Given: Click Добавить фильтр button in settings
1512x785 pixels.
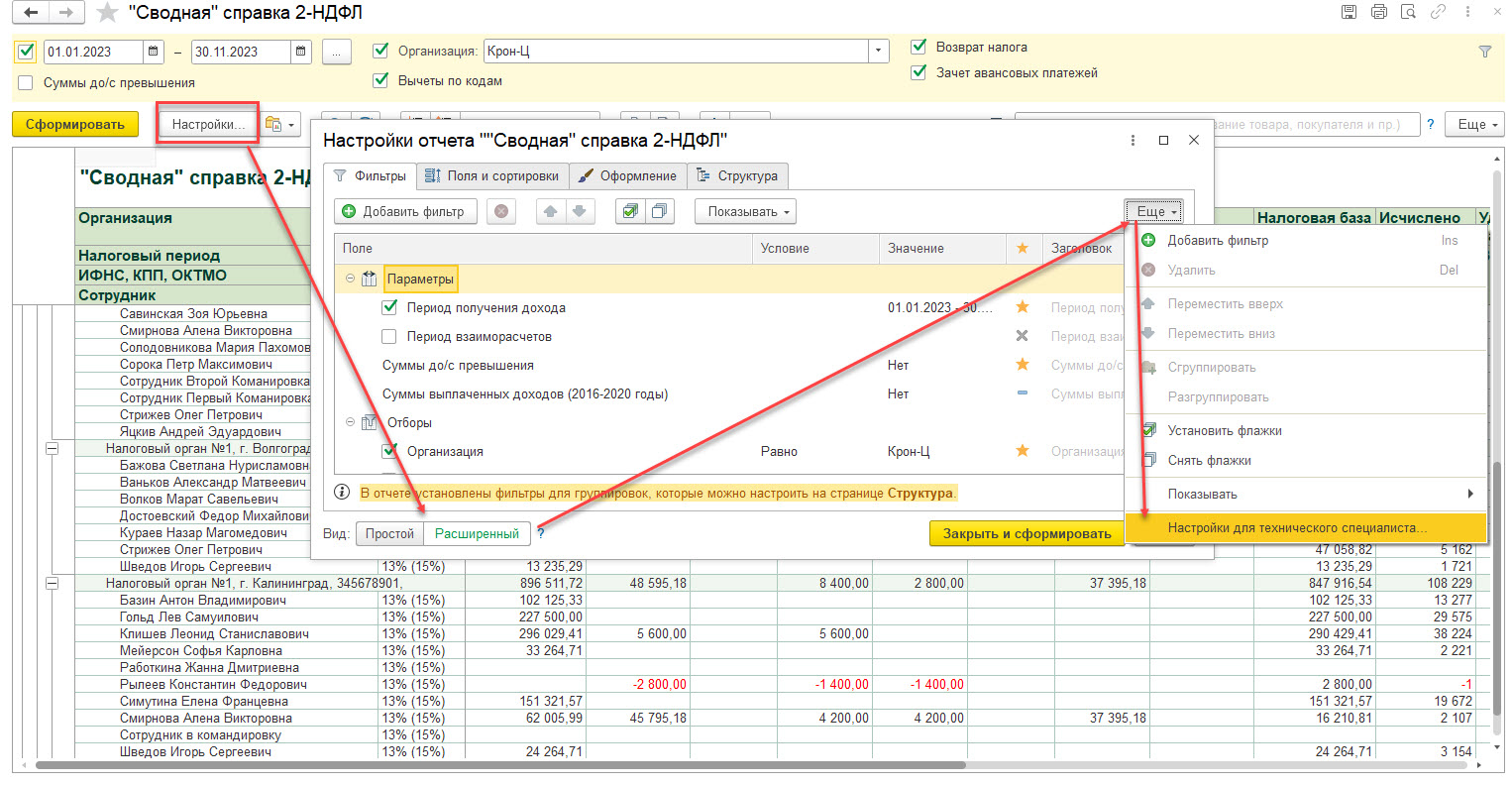Looking at the screenshot, I should [x=404, y=211].
